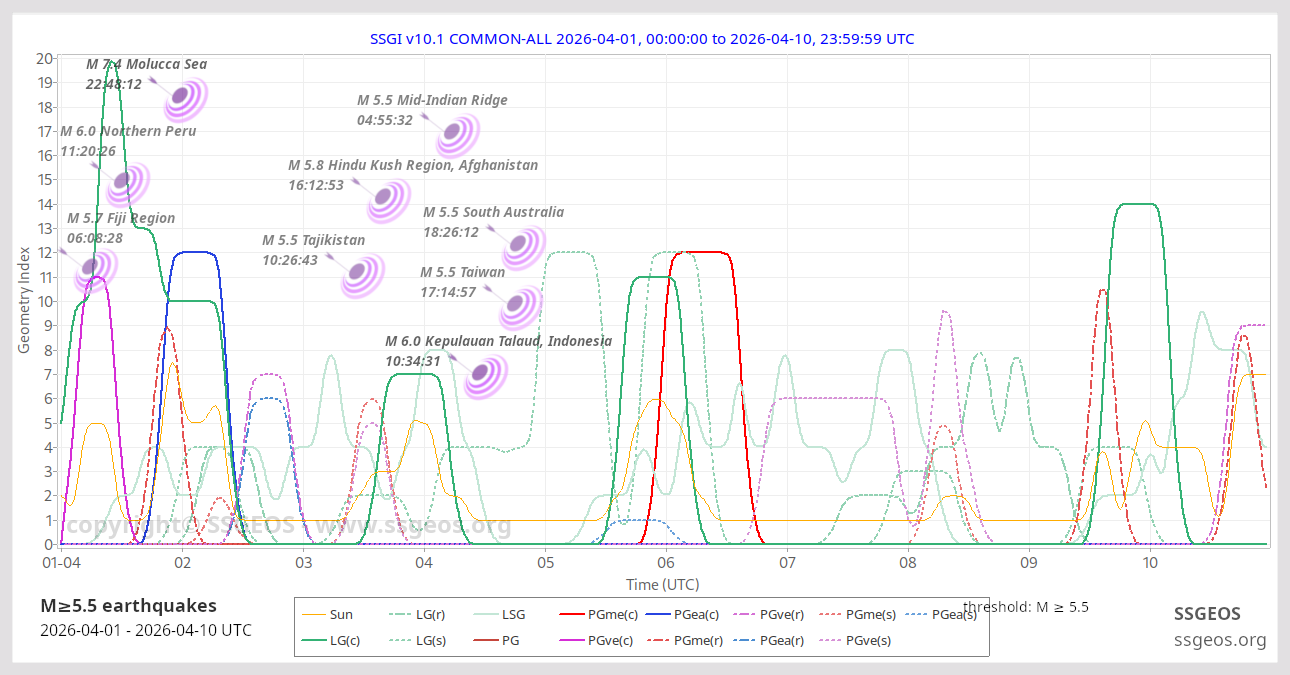Click the M 7.4 Molucca Sea earthquake marker
Image resolution: width=1290 pixels, height=675 pixels.
184,97
